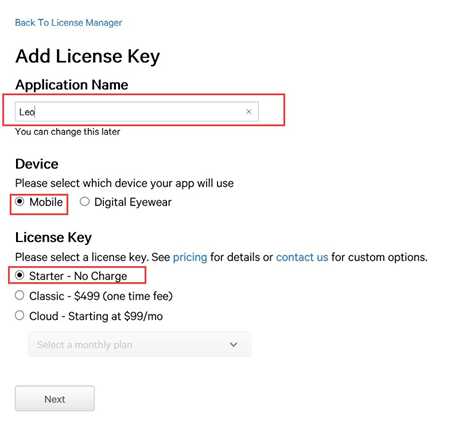Open the pricing link

(x=190, y=257)
